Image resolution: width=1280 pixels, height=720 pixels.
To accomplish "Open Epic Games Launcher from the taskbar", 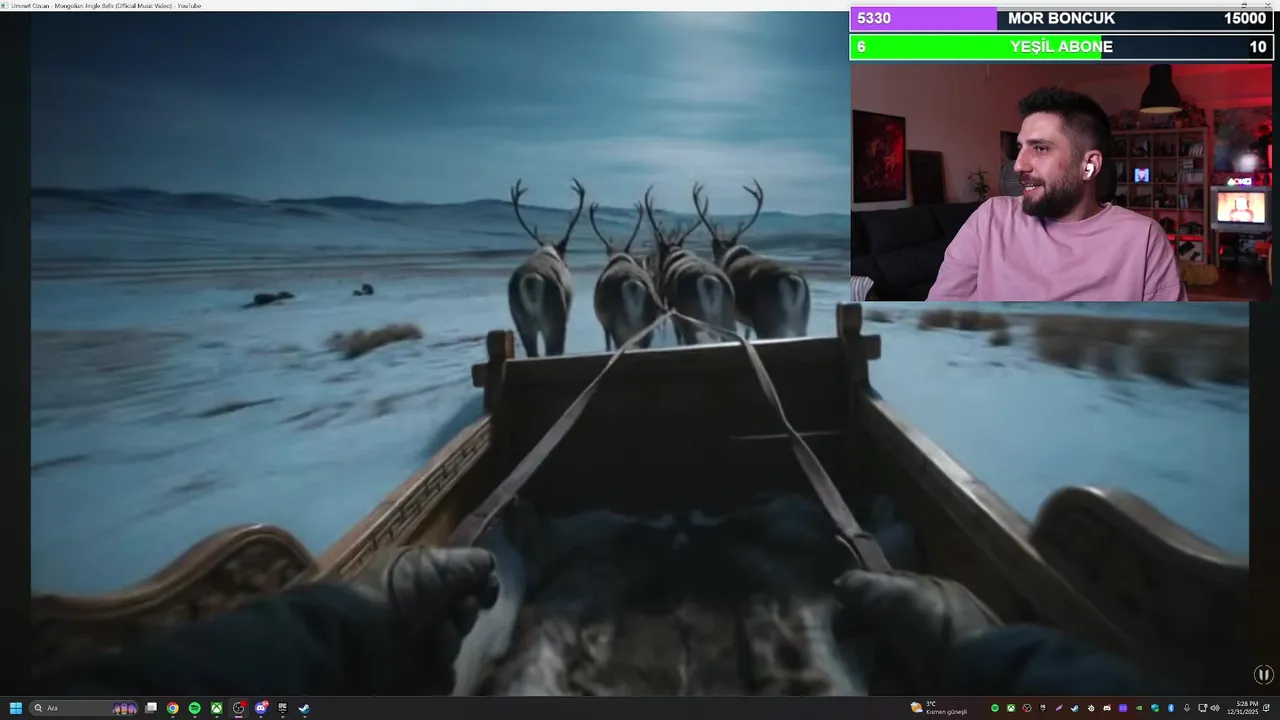I will coord(282,708).
